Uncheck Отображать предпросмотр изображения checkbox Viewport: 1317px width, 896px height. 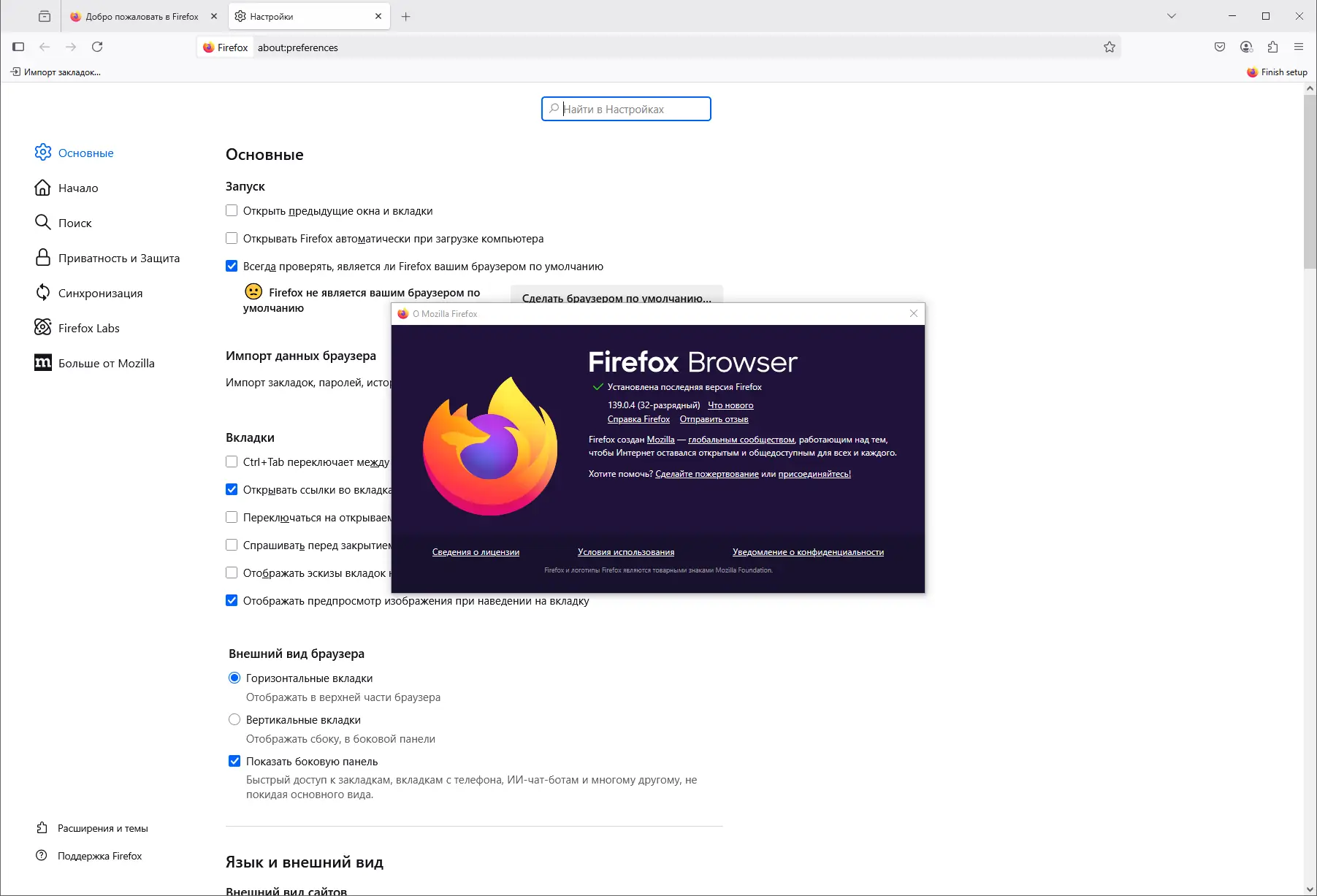[232, 600]
